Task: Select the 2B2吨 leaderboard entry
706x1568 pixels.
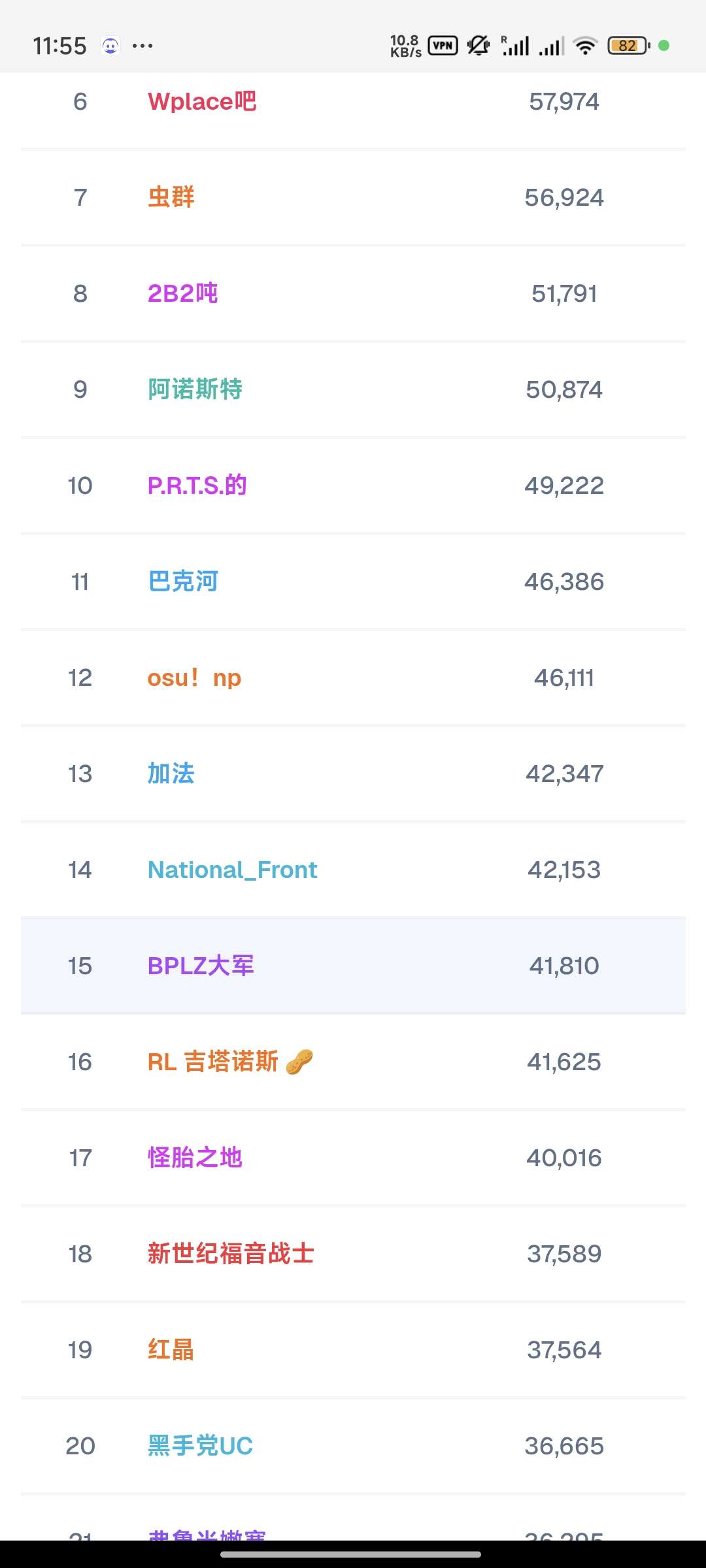Action: coord(183,293)
